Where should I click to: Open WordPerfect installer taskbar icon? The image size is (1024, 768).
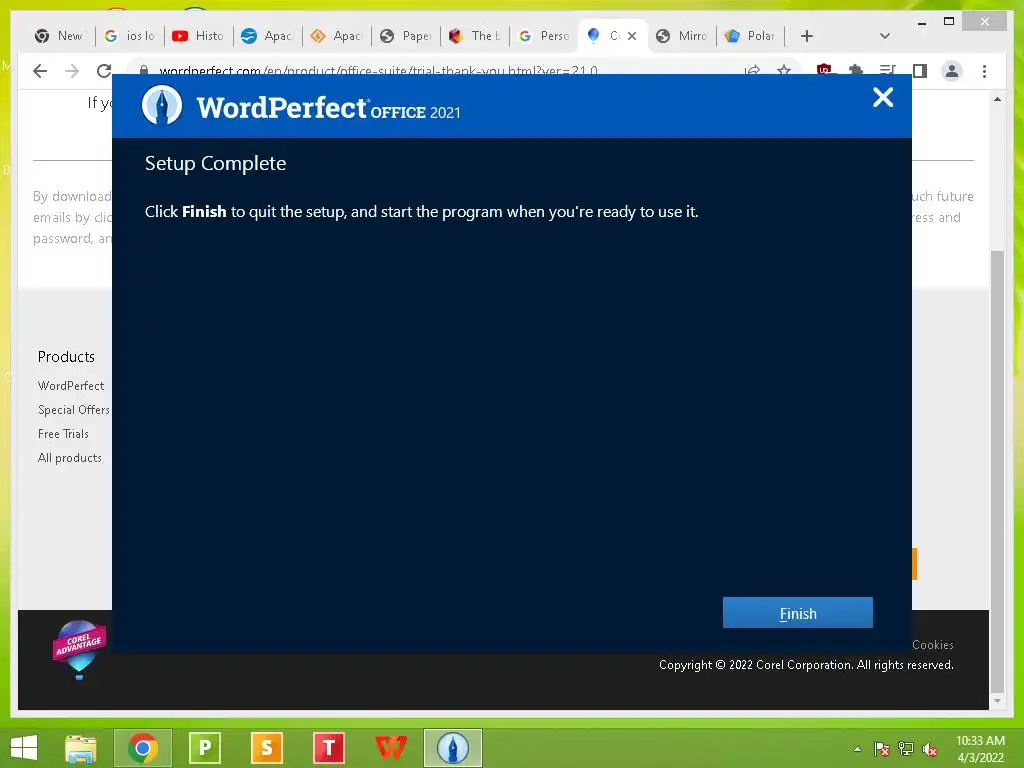(x=453, y=748)
